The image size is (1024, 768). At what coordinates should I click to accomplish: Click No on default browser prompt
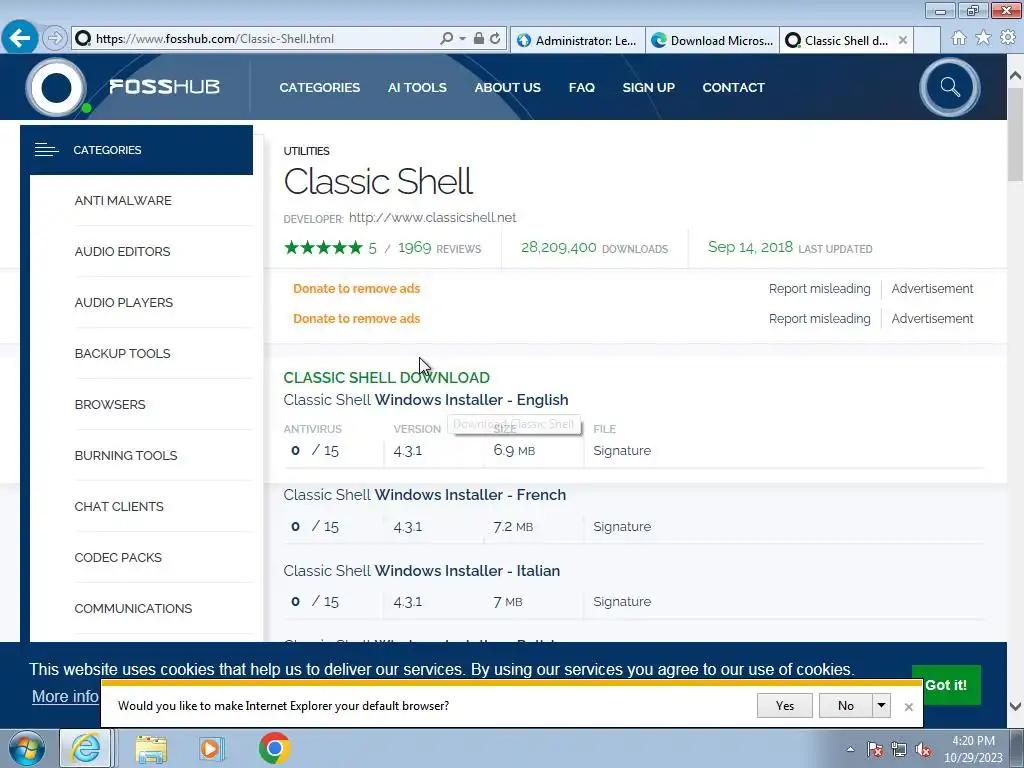click(846, 705)
